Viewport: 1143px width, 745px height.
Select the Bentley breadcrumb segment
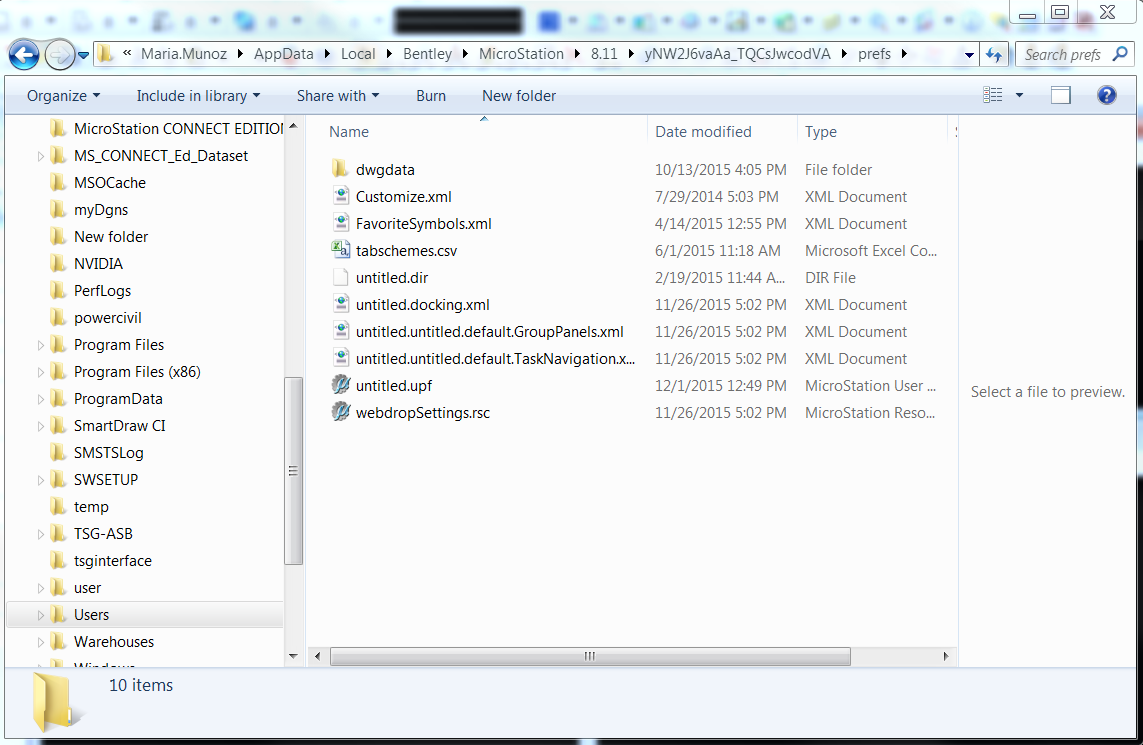[427, 54]
